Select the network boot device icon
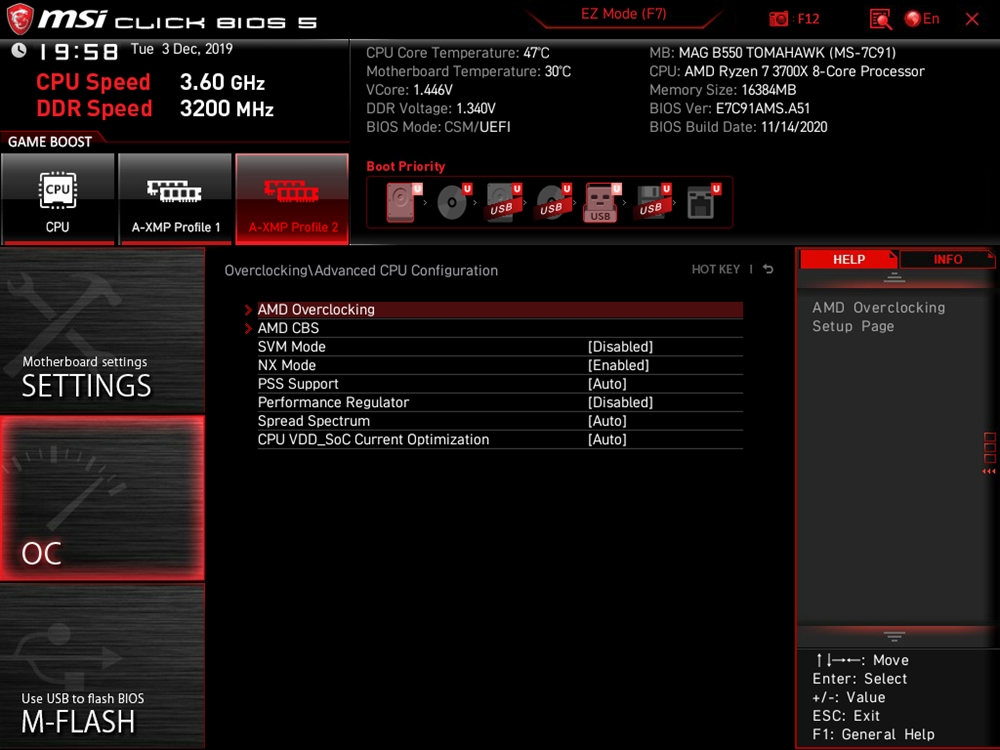The height and width of the screenshot is (750, 1000). [x=703, y=202]
